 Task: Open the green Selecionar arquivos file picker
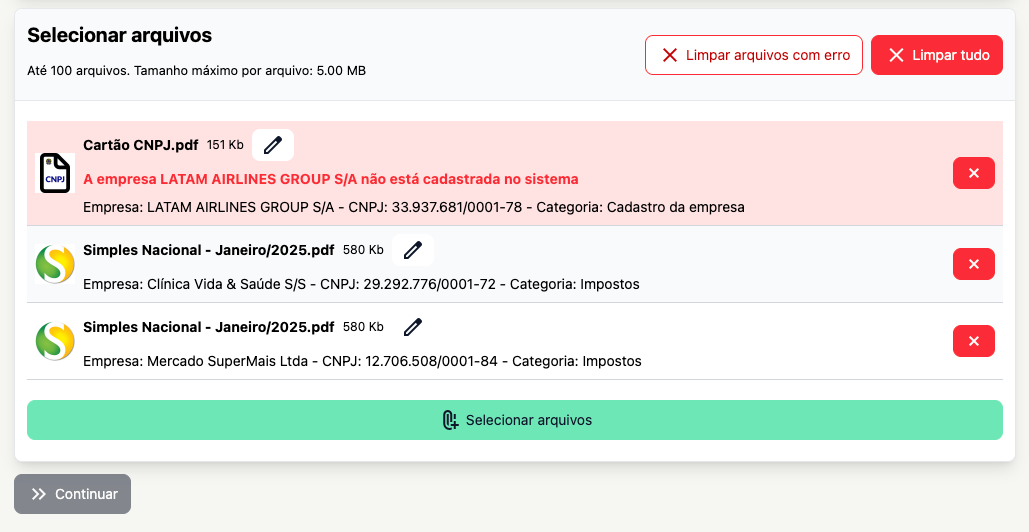coord(514,420)
